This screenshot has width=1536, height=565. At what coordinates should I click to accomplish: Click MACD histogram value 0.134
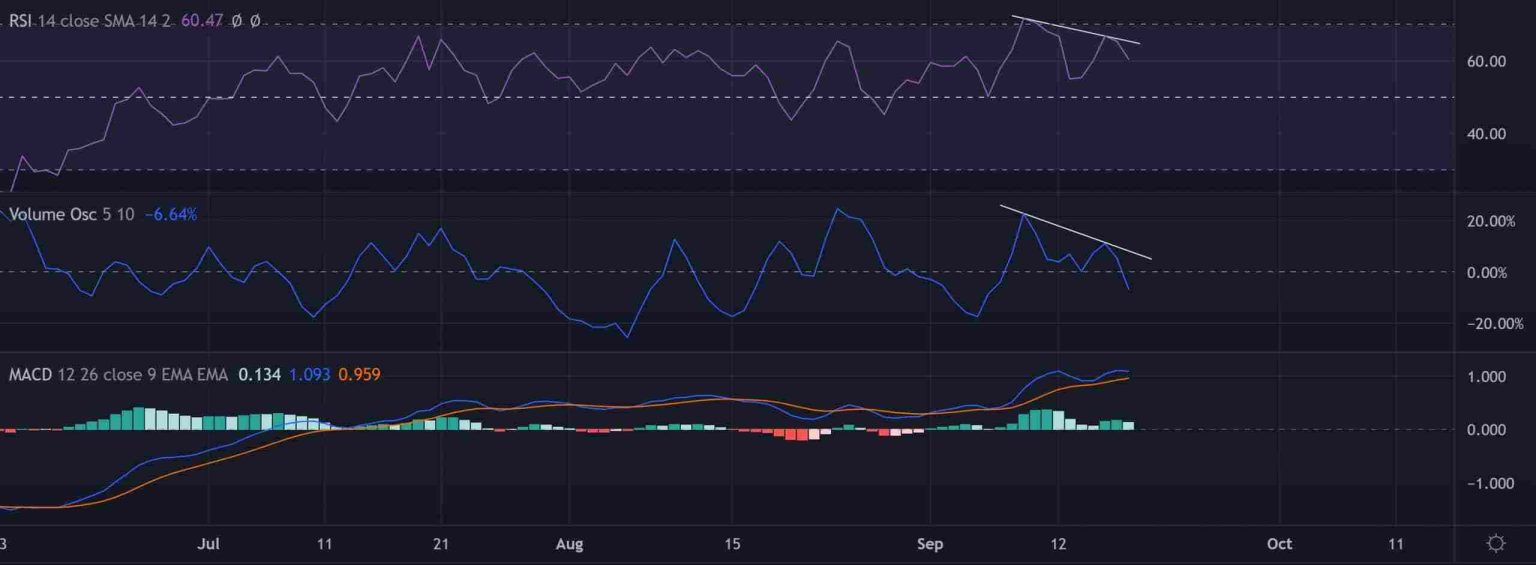[258, 375]
